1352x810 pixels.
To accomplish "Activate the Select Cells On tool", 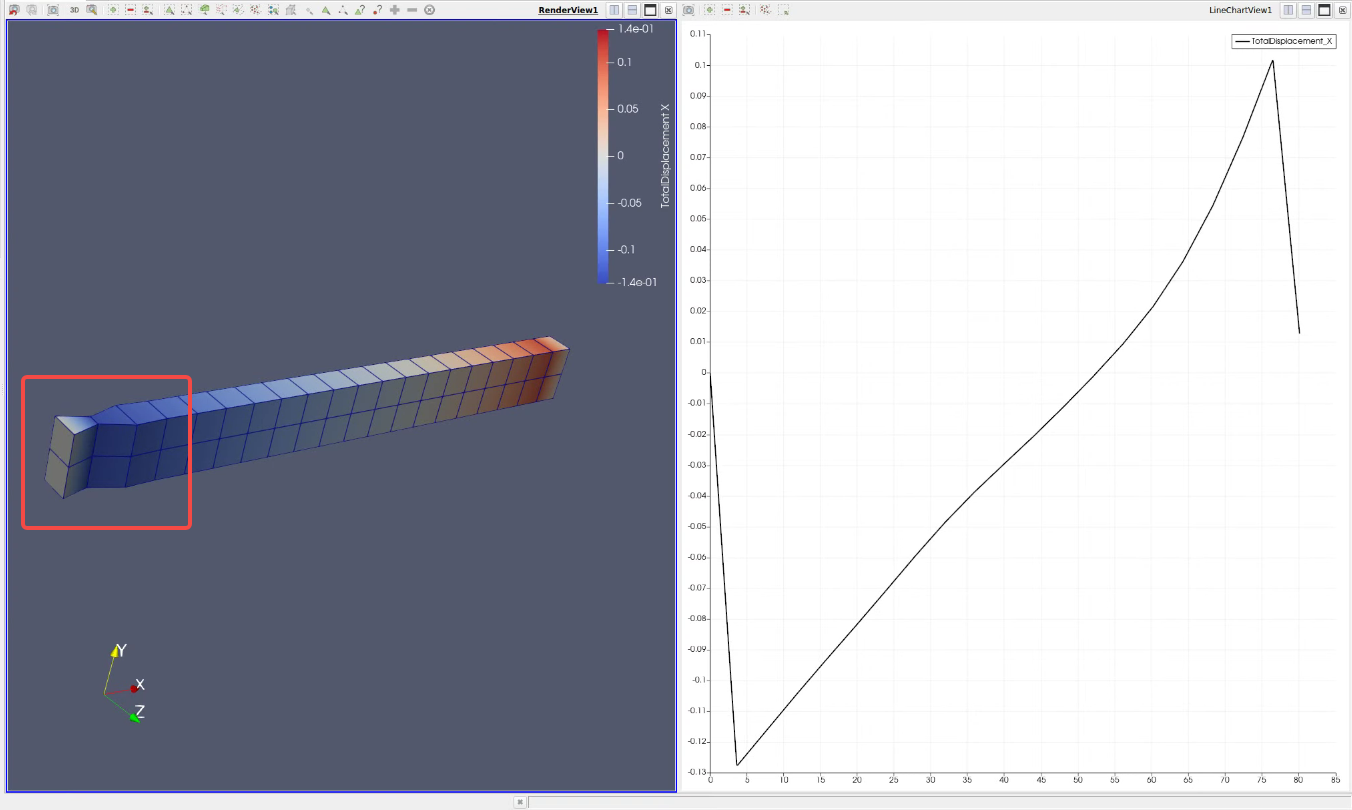I will 169,9.
